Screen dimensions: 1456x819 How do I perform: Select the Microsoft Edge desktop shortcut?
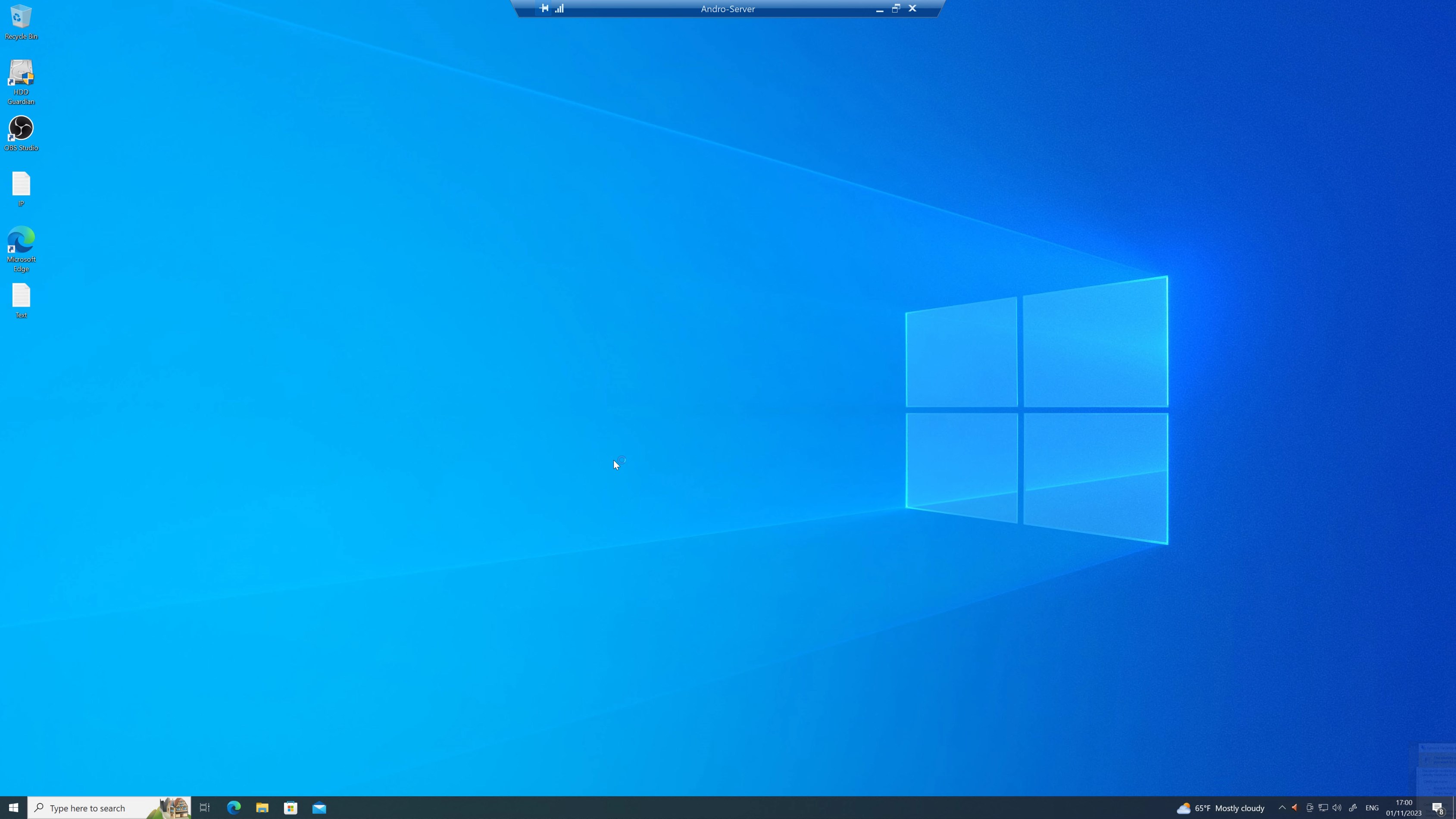(21, 249)
